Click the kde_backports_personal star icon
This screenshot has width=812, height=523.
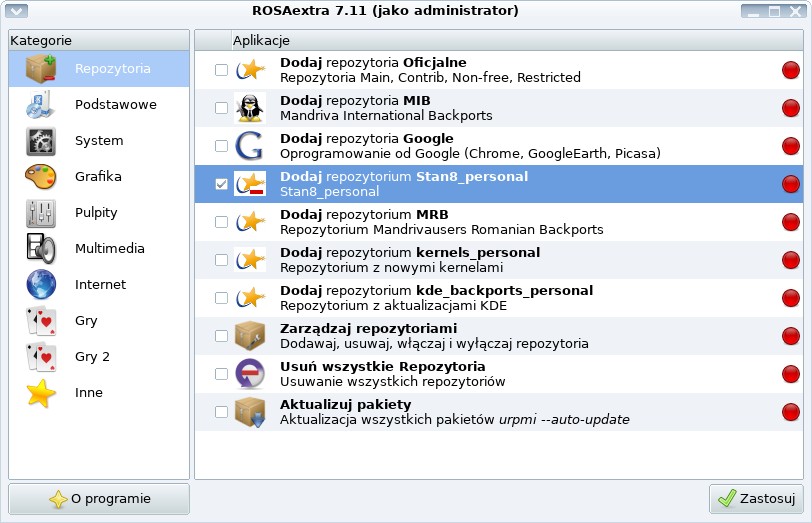click(x=250, y=298)
